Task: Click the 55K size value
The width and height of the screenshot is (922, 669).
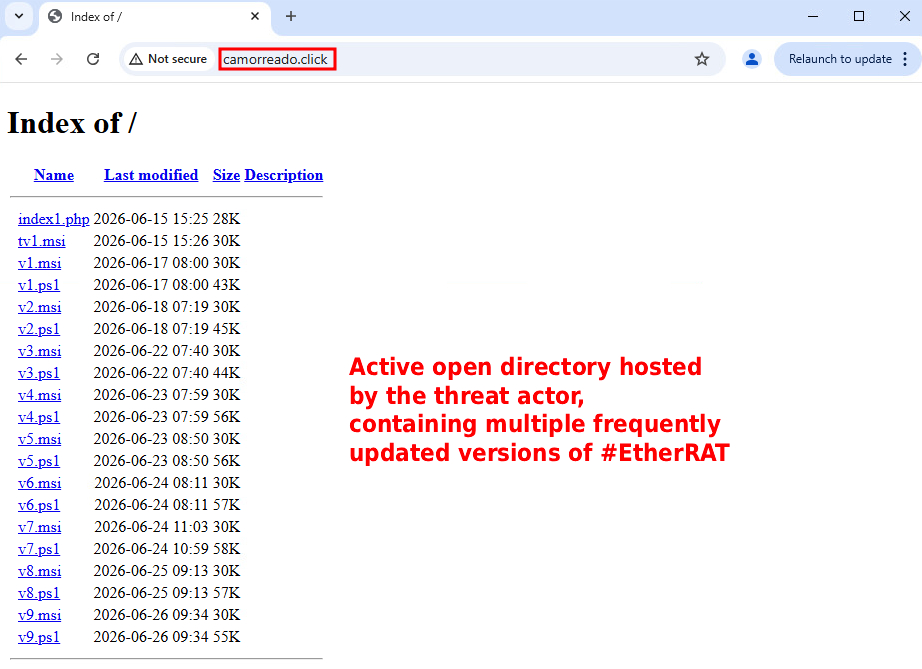Action: pos(226,637)
